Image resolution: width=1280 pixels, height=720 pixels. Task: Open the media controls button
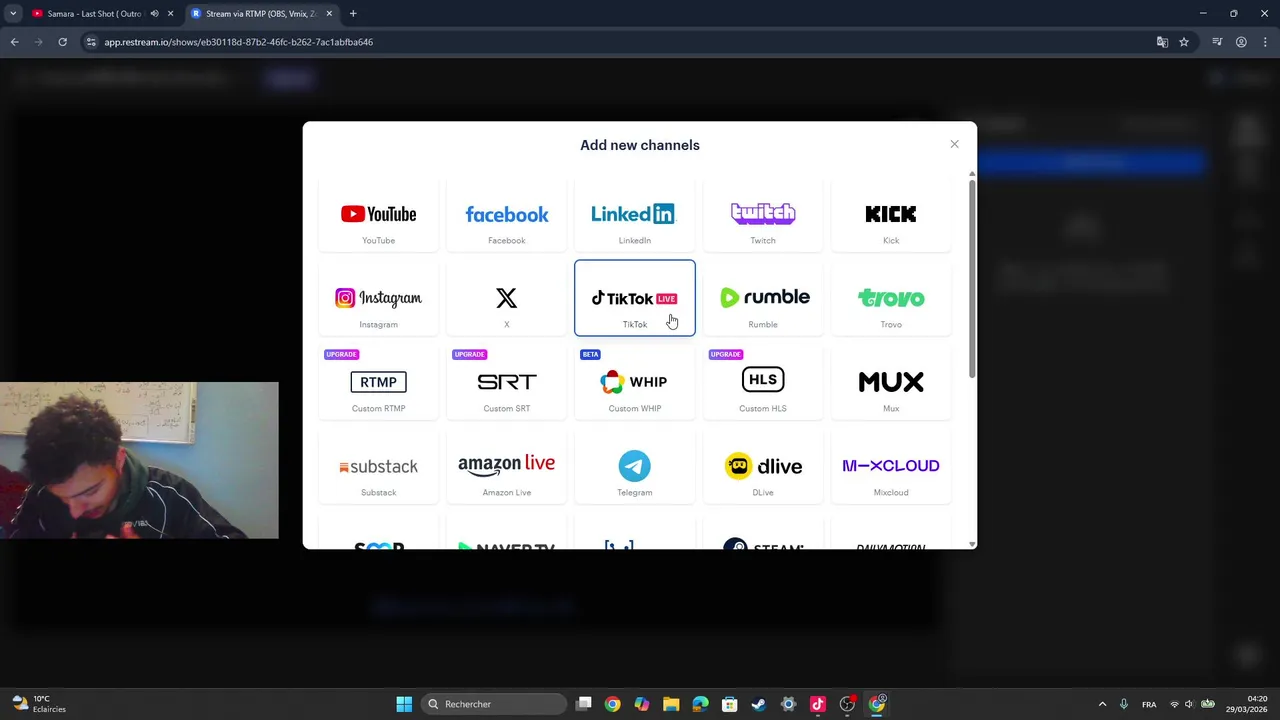click(1217, 42)
